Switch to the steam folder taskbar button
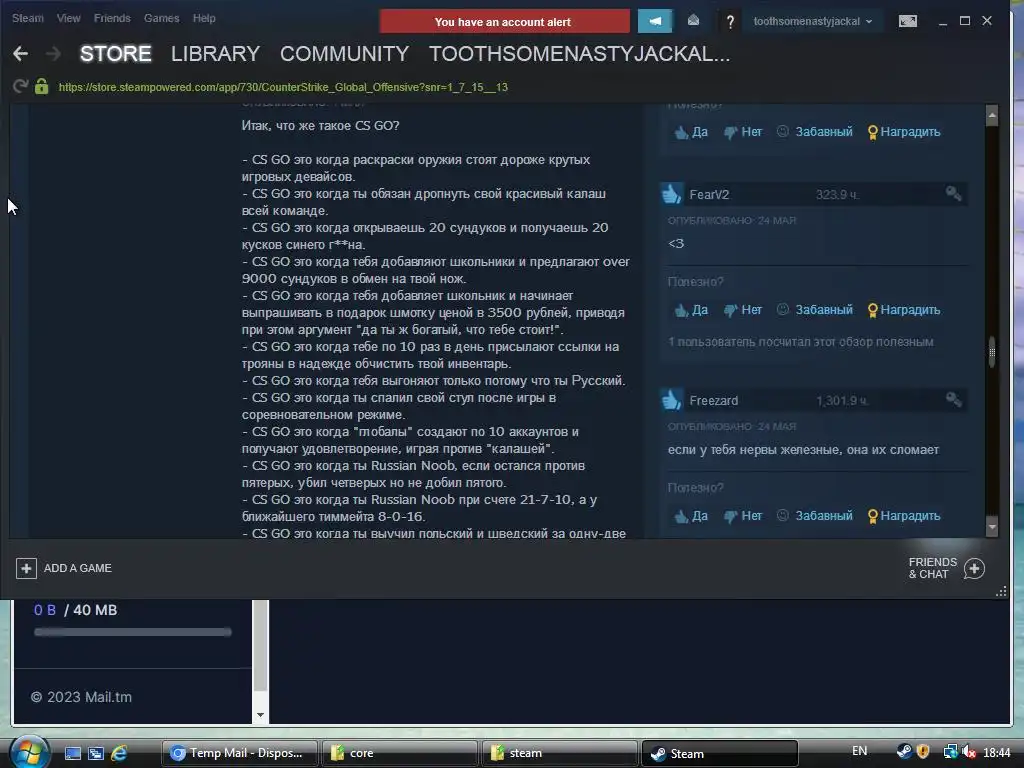Image resolution: width=1024 pixels, height=768 pixels. [x=559, y=753]
